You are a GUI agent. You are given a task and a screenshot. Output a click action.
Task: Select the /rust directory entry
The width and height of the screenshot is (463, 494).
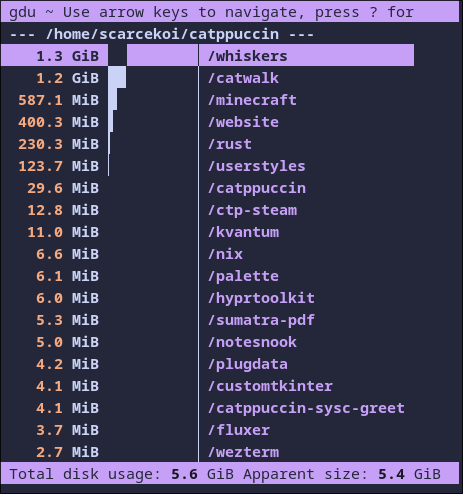(230, 144)
